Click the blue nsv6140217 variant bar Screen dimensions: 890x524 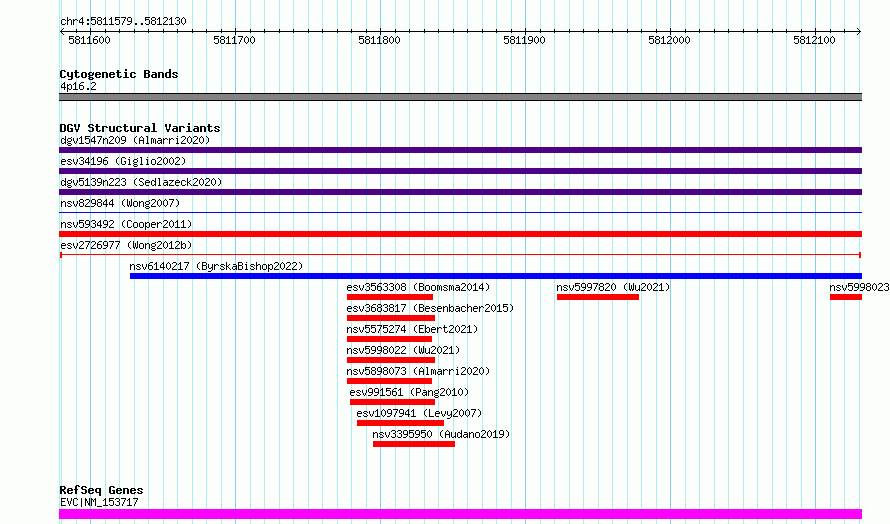pos(496,276)
